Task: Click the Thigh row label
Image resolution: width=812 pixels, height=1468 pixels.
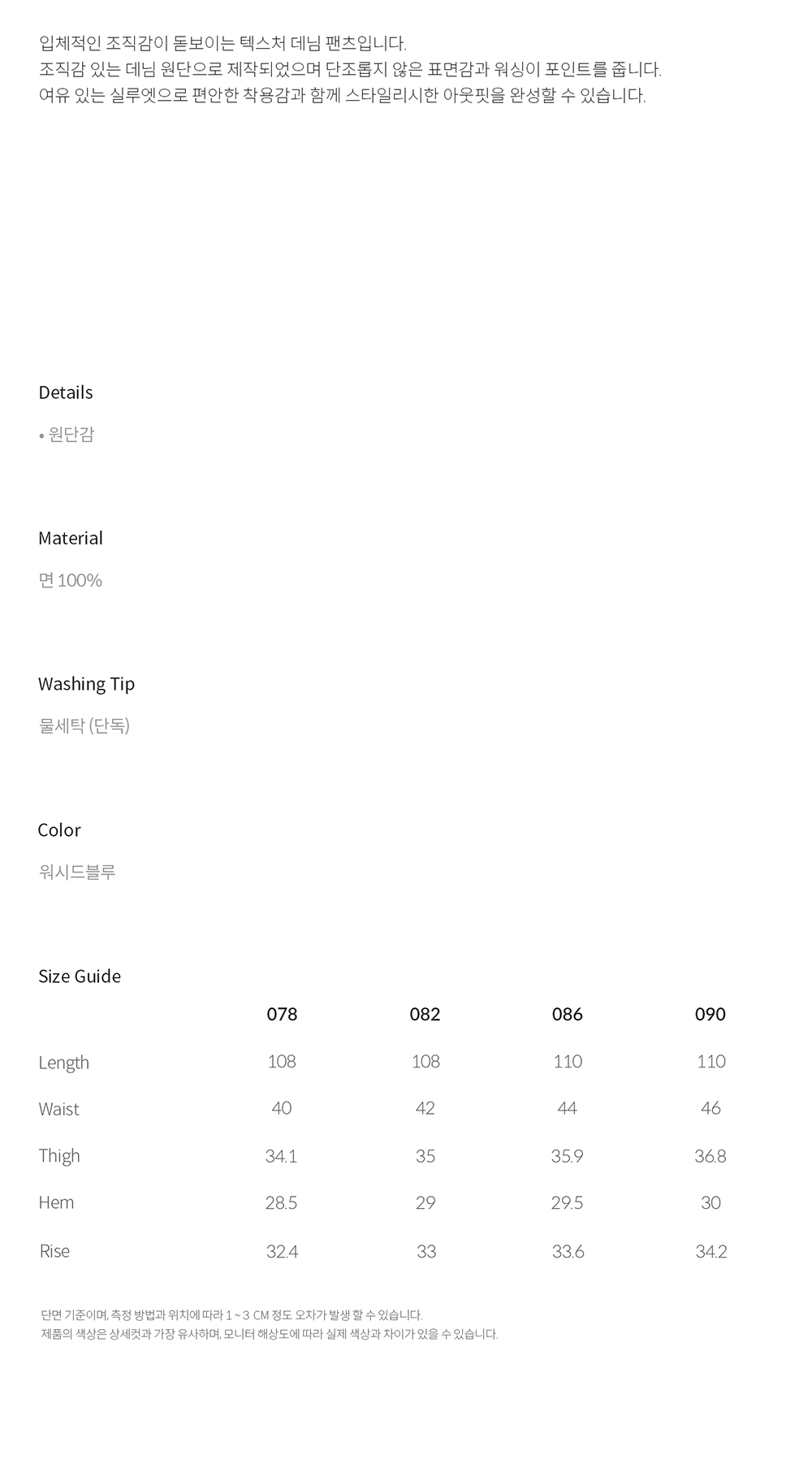Action: pos(59,1155)
